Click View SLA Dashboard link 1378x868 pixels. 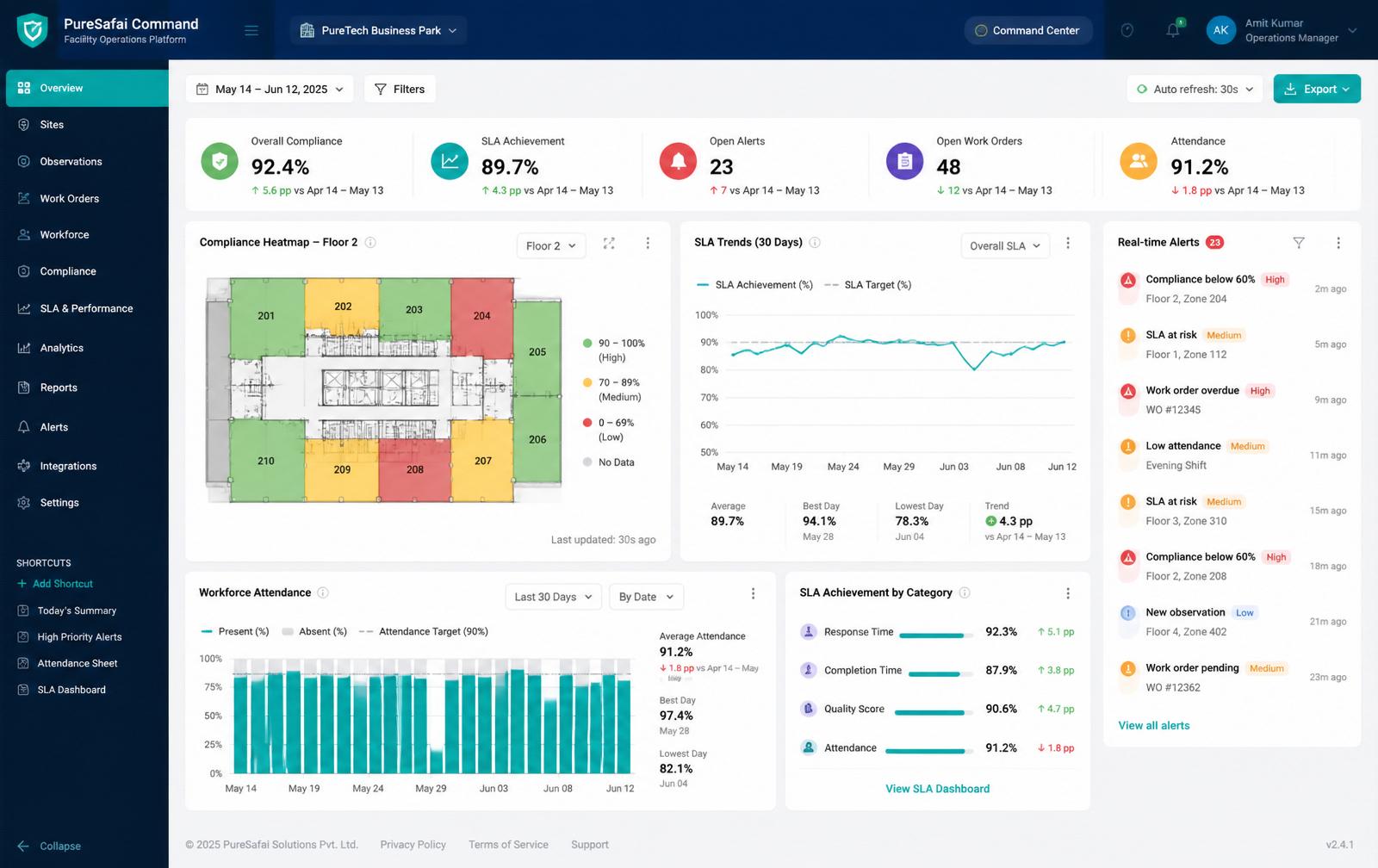937,789
